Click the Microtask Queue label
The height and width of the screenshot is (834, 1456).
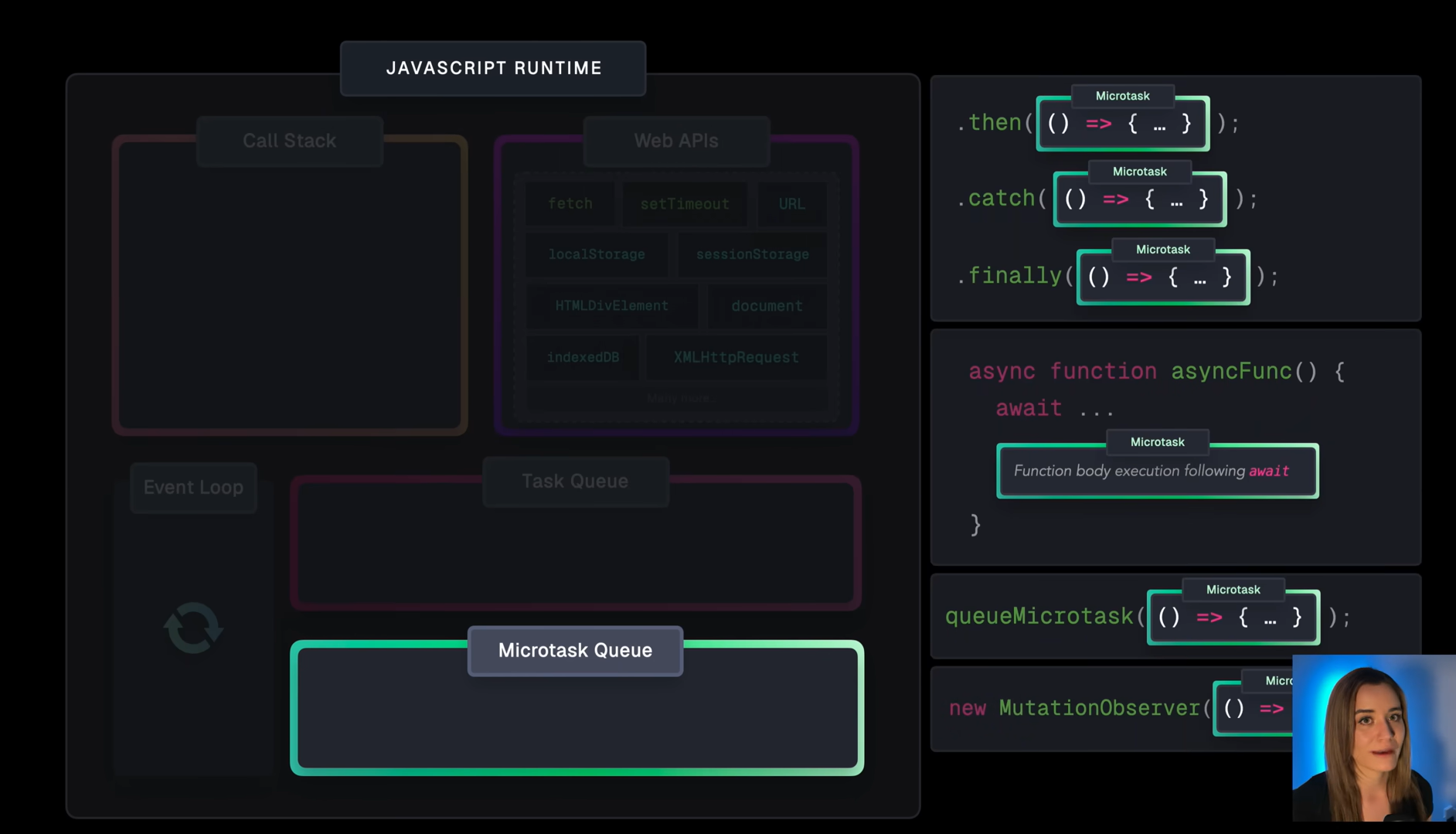pos(575,651)
